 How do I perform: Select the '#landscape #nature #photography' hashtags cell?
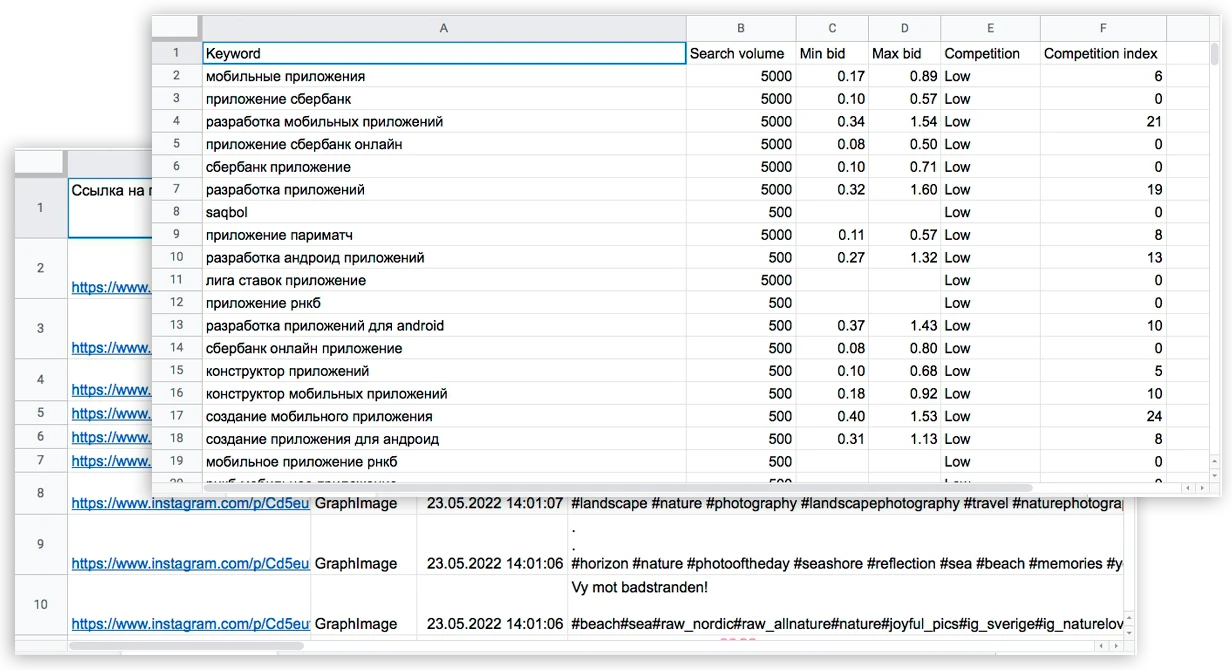tap(845, 503)
